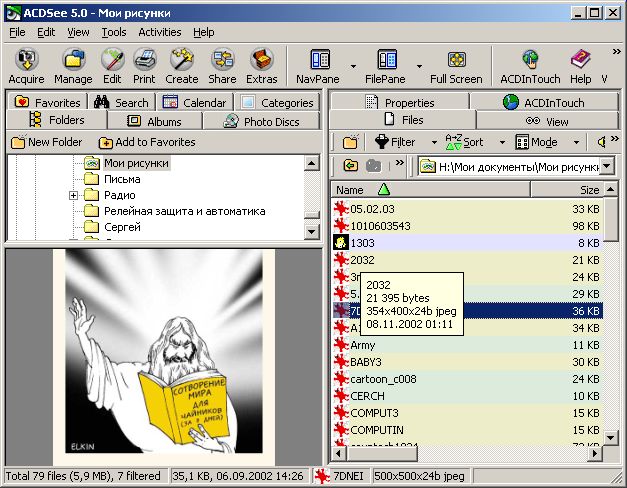
Task: Open the folder path dropdown
Action: 607,166
